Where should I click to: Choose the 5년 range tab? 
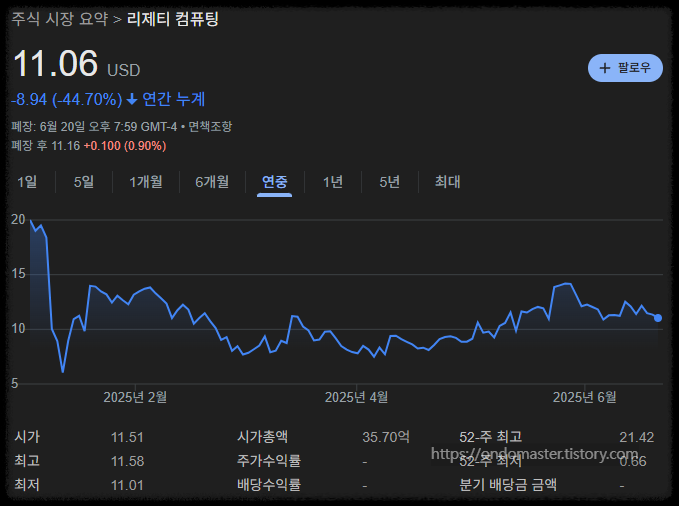click(389, 182)
